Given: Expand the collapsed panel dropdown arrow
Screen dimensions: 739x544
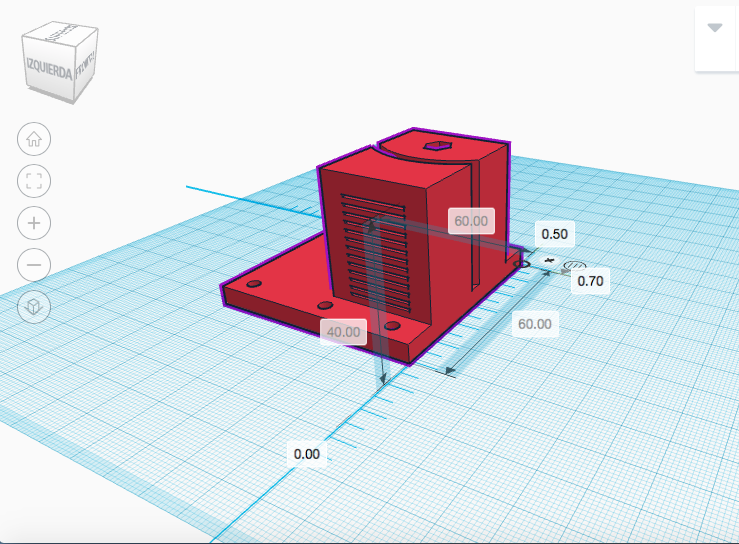Looking at the screenshot, I should [715, 28].
